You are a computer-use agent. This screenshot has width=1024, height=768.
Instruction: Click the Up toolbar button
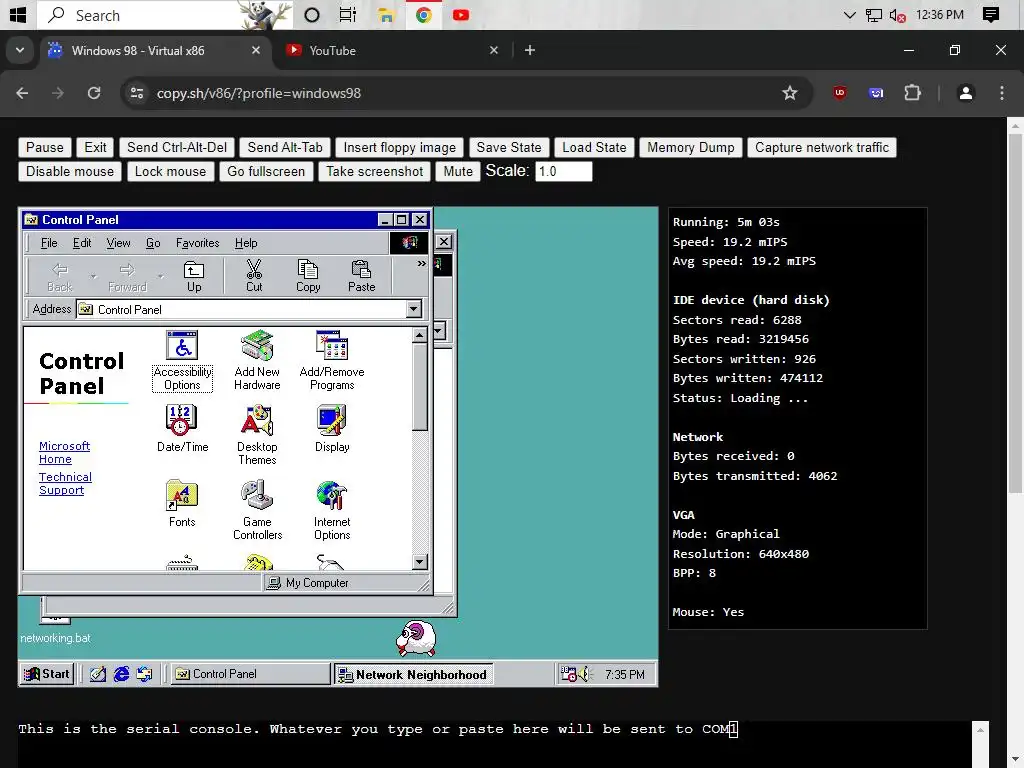[x=194, y=276]
